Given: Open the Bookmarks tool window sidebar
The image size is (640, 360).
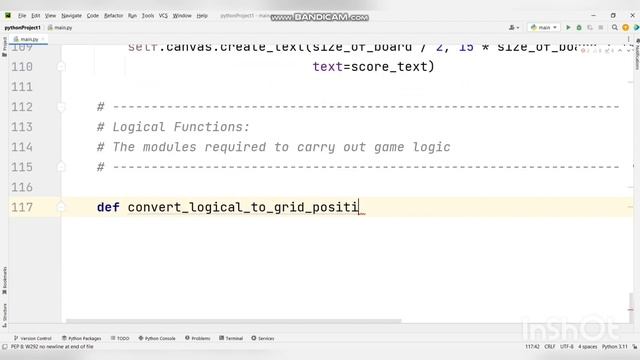Looking at the screenshot, I should tap(4, 280).
